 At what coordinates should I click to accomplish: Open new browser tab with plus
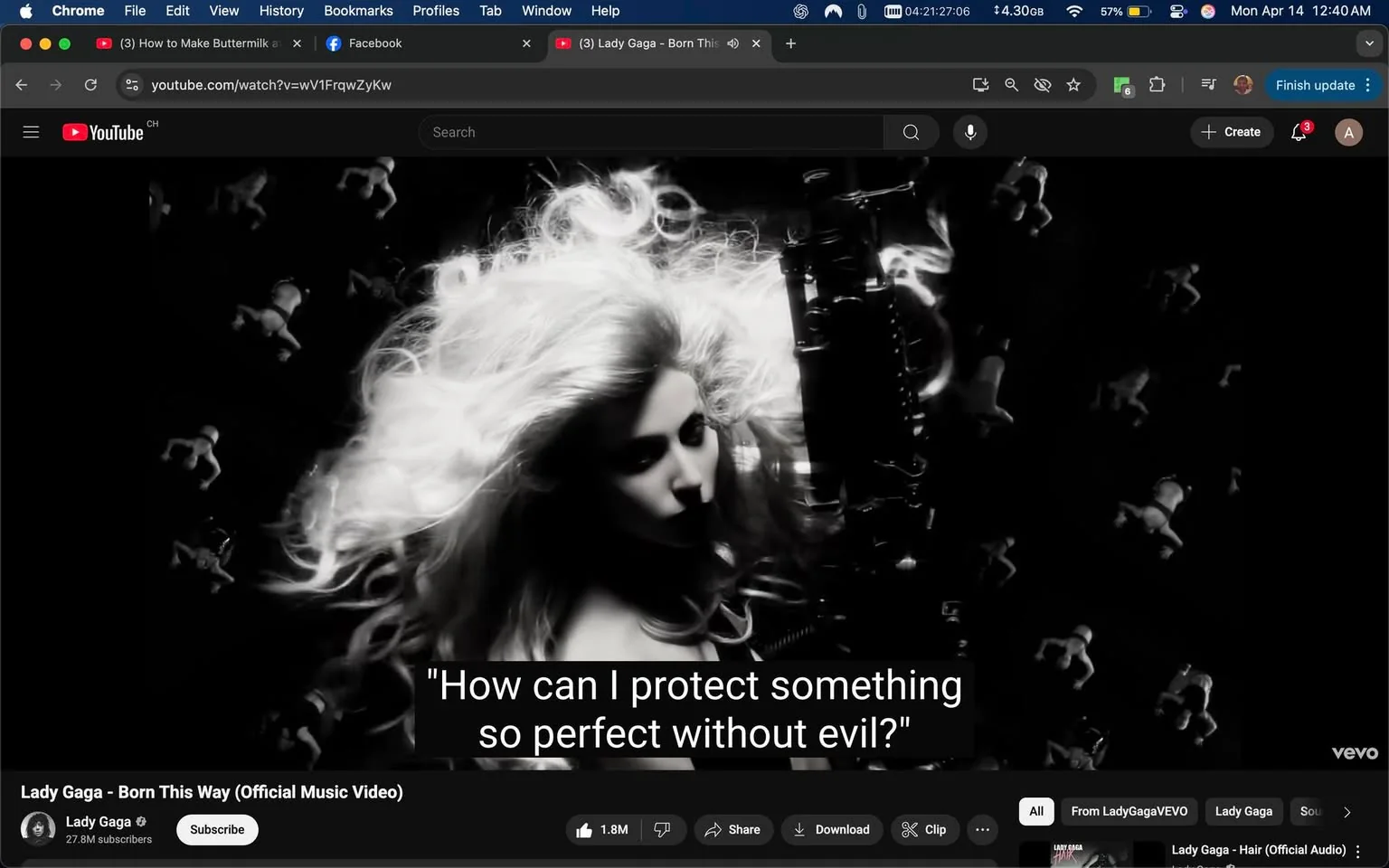coord(790,43)
